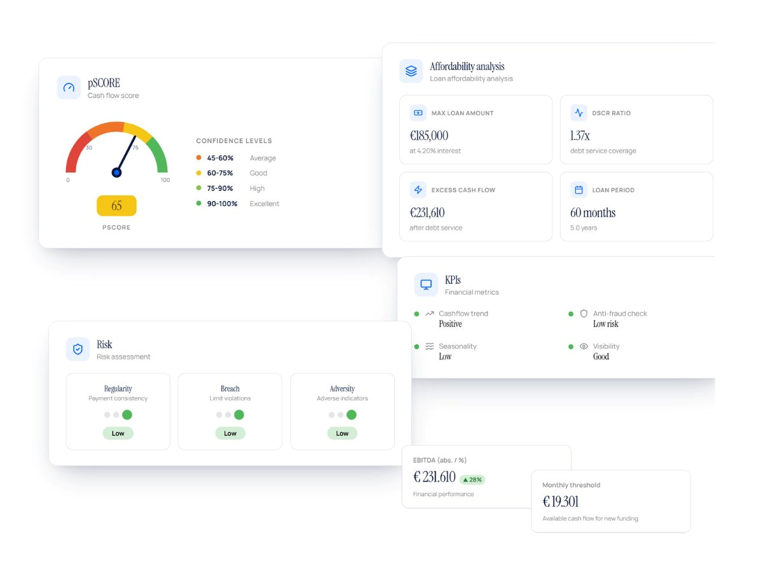Click the Risk shield icon
This screenshot has height=568, width=770.
(x=78, y=349)
